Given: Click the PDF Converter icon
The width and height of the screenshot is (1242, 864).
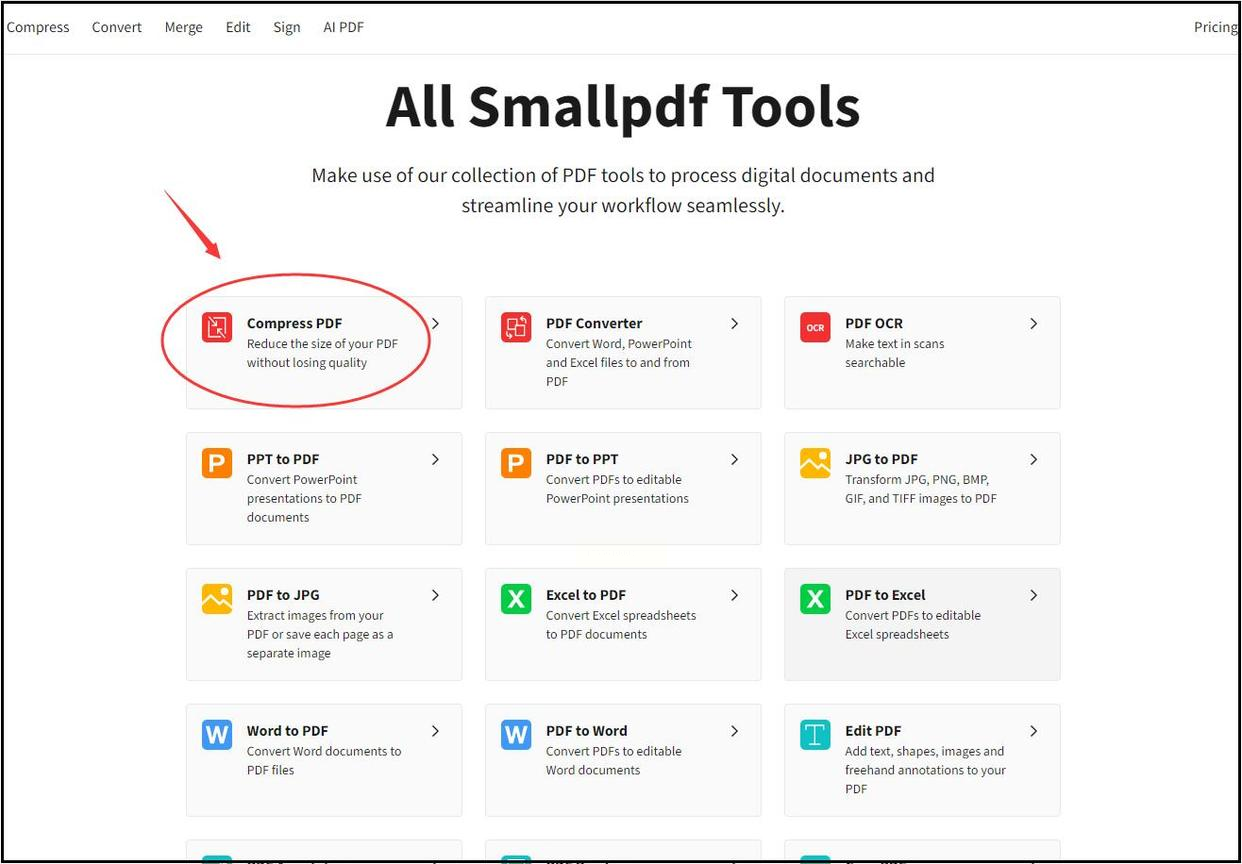Looking at the screenshot, I should [516, 327].
